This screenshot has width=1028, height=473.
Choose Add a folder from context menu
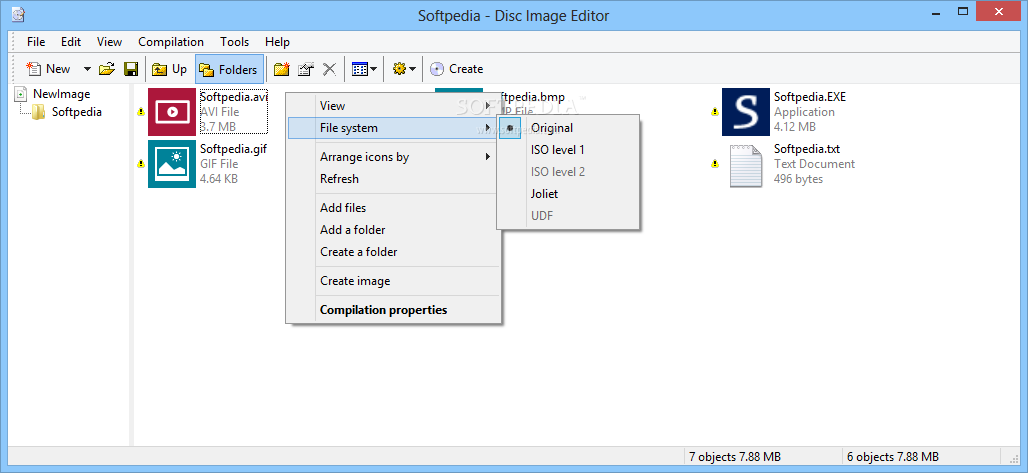coord(393,230)
